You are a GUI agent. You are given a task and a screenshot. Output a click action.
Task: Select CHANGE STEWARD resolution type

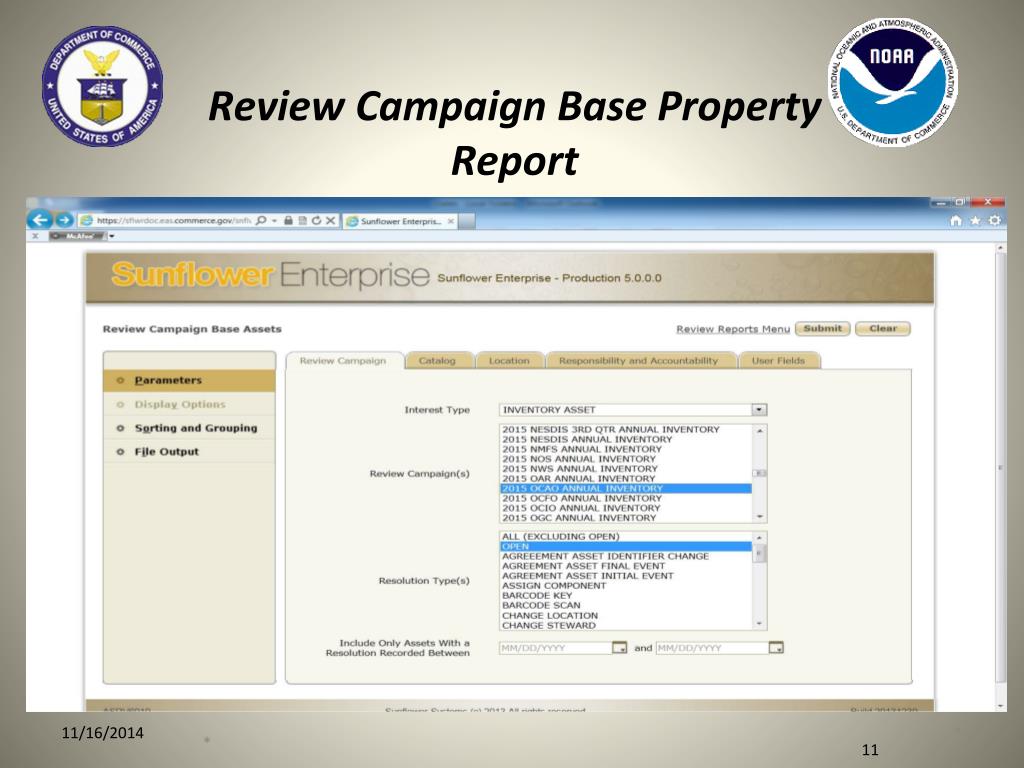(626, 626)
